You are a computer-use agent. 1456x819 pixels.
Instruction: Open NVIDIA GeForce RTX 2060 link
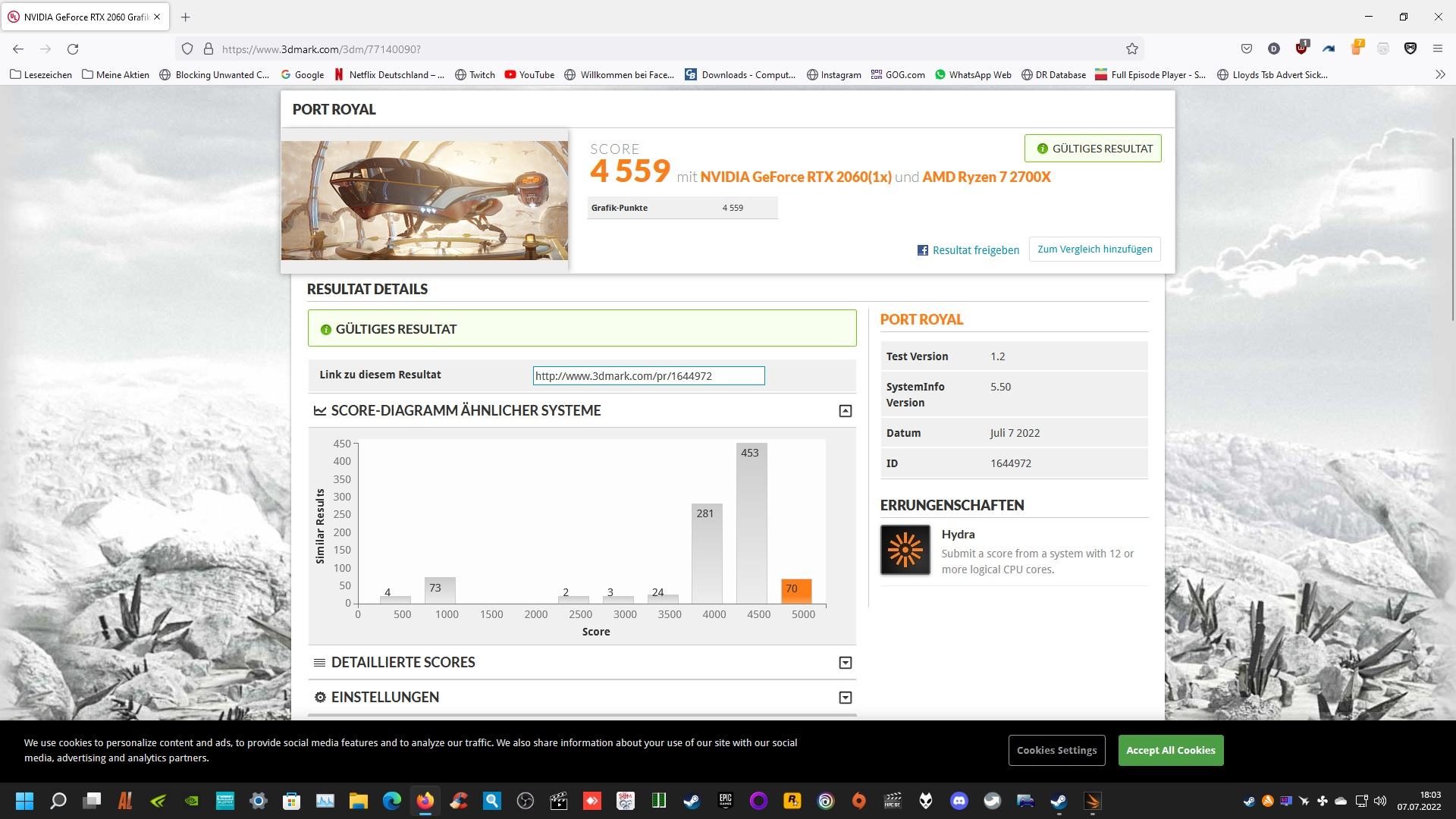point(795,177)
